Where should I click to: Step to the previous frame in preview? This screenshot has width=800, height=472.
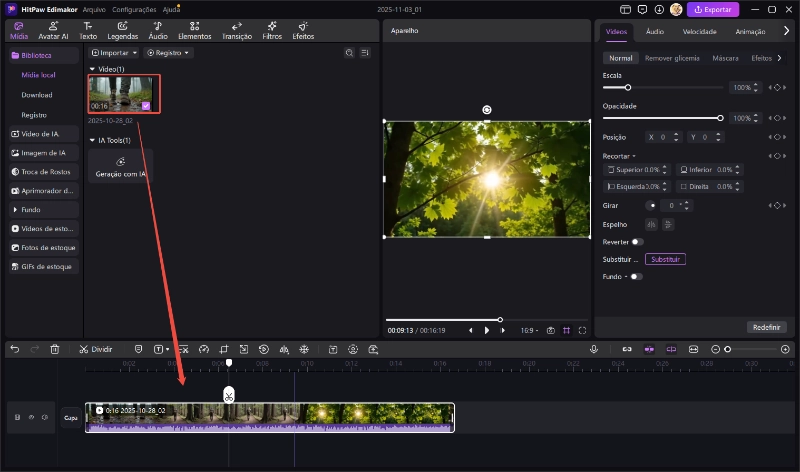470,331
